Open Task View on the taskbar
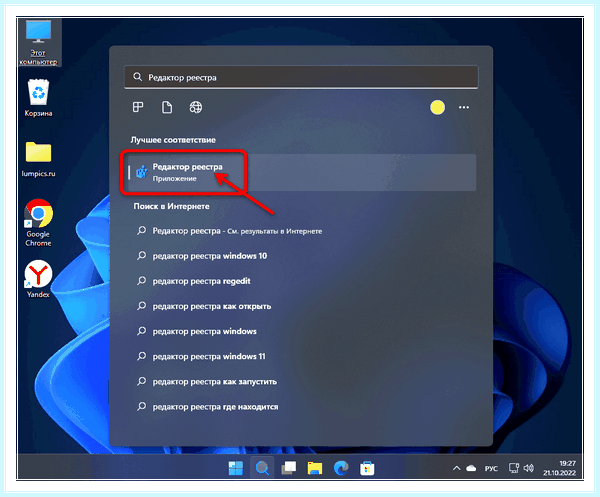The height and width of the screenshot is (497, 600). click(x=289, y=468)
